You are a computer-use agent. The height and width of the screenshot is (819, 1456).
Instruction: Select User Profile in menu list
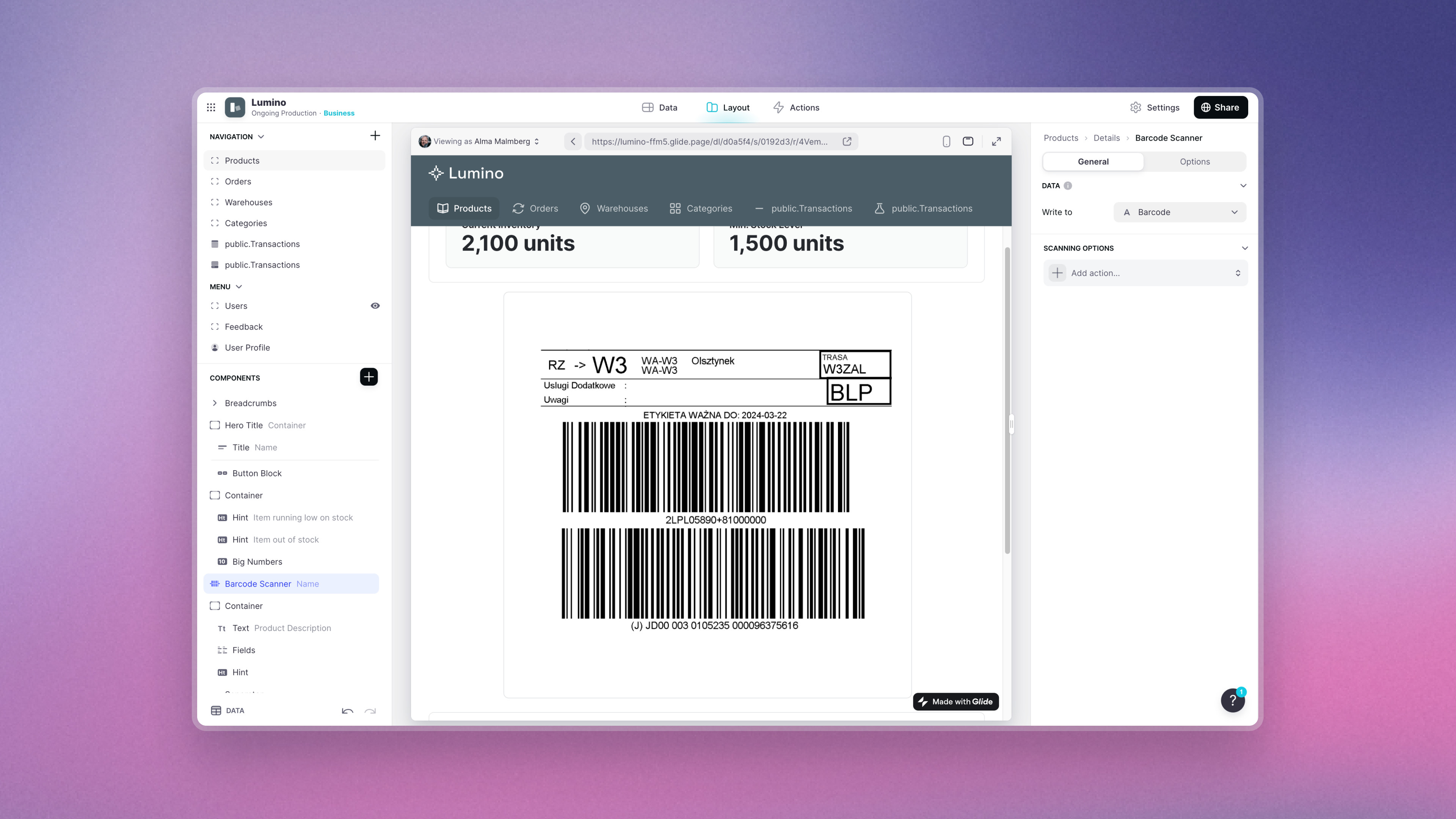294,348
